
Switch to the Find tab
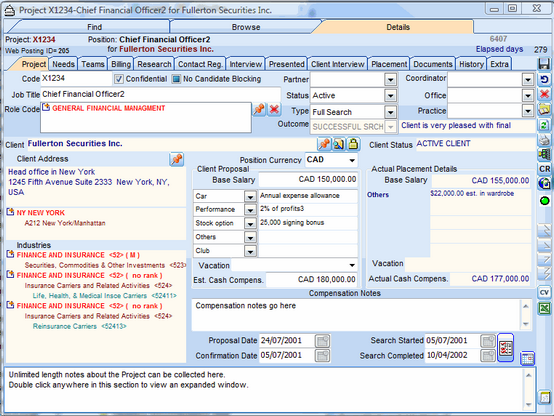pyautogui.click(x=94, y=27)
